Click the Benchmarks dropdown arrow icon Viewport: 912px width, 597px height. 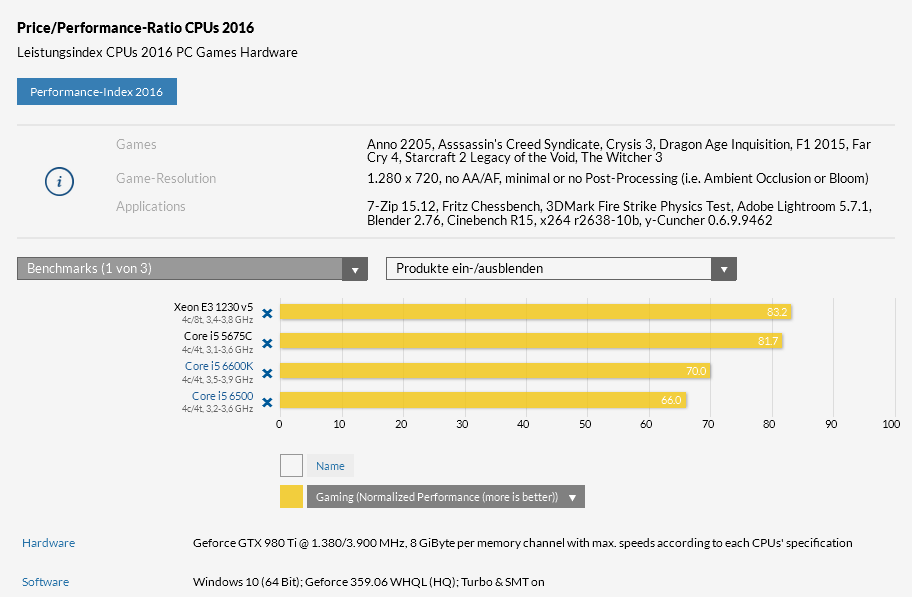pos(355,269)
